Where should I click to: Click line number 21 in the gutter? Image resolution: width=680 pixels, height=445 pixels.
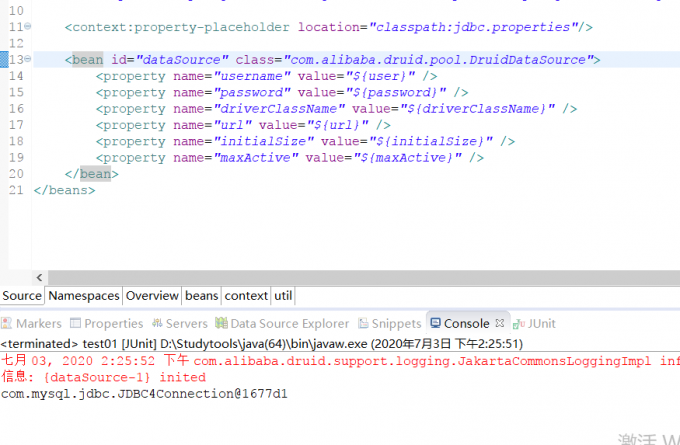tap(16, 190)
